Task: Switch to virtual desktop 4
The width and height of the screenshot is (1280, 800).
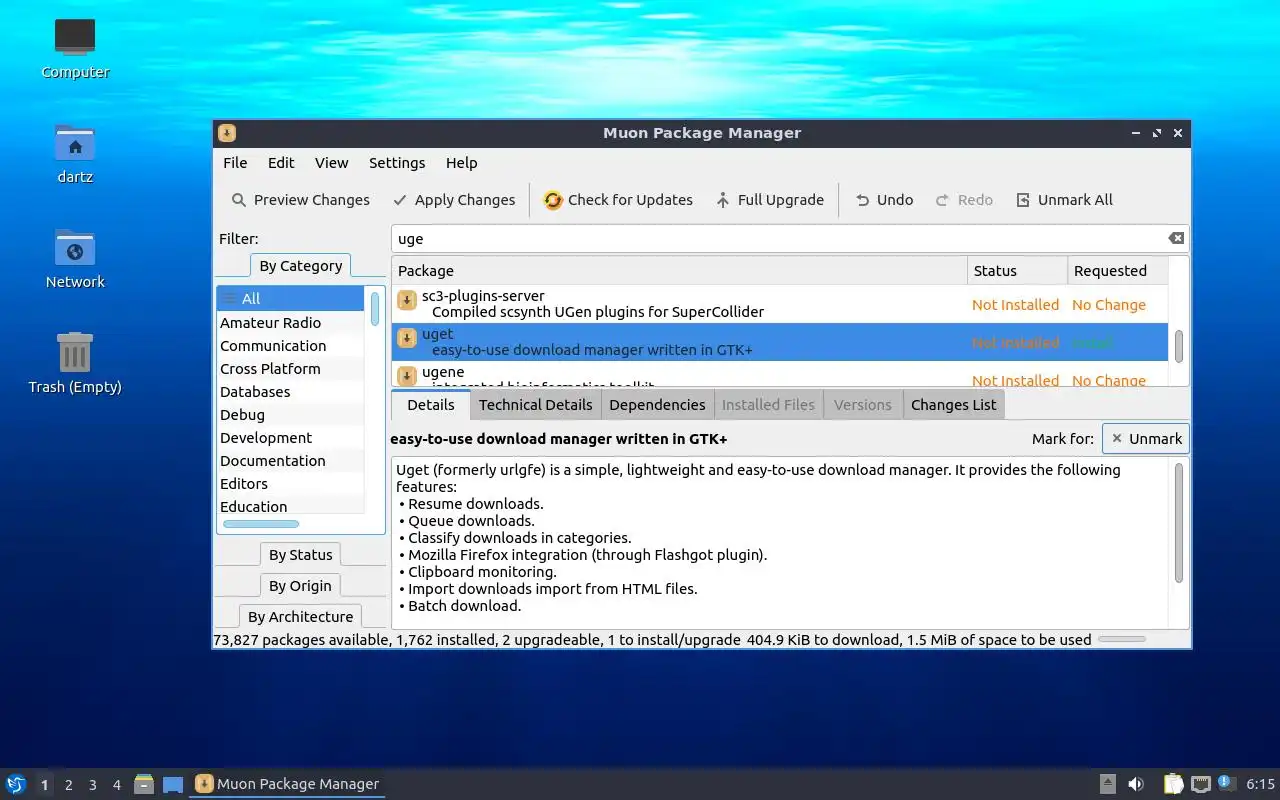Action: click(117, 785)
